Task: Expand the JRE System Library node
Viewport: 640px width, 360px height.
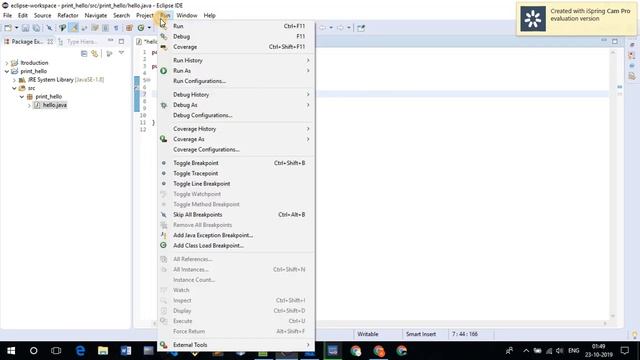Action: [14, 80]
